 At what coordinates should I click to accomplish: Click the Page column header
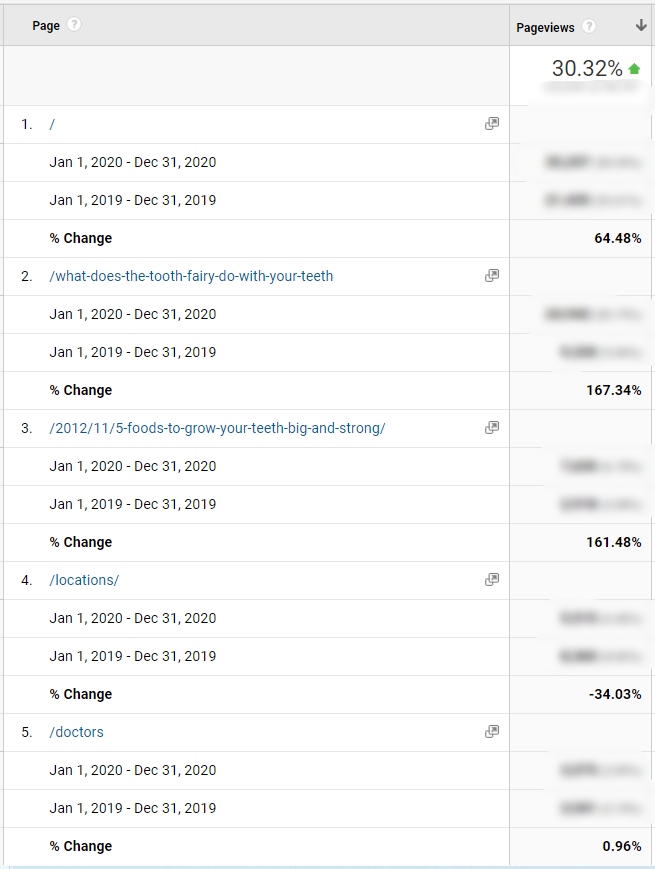pyautogui.click(x=46, y=25)
